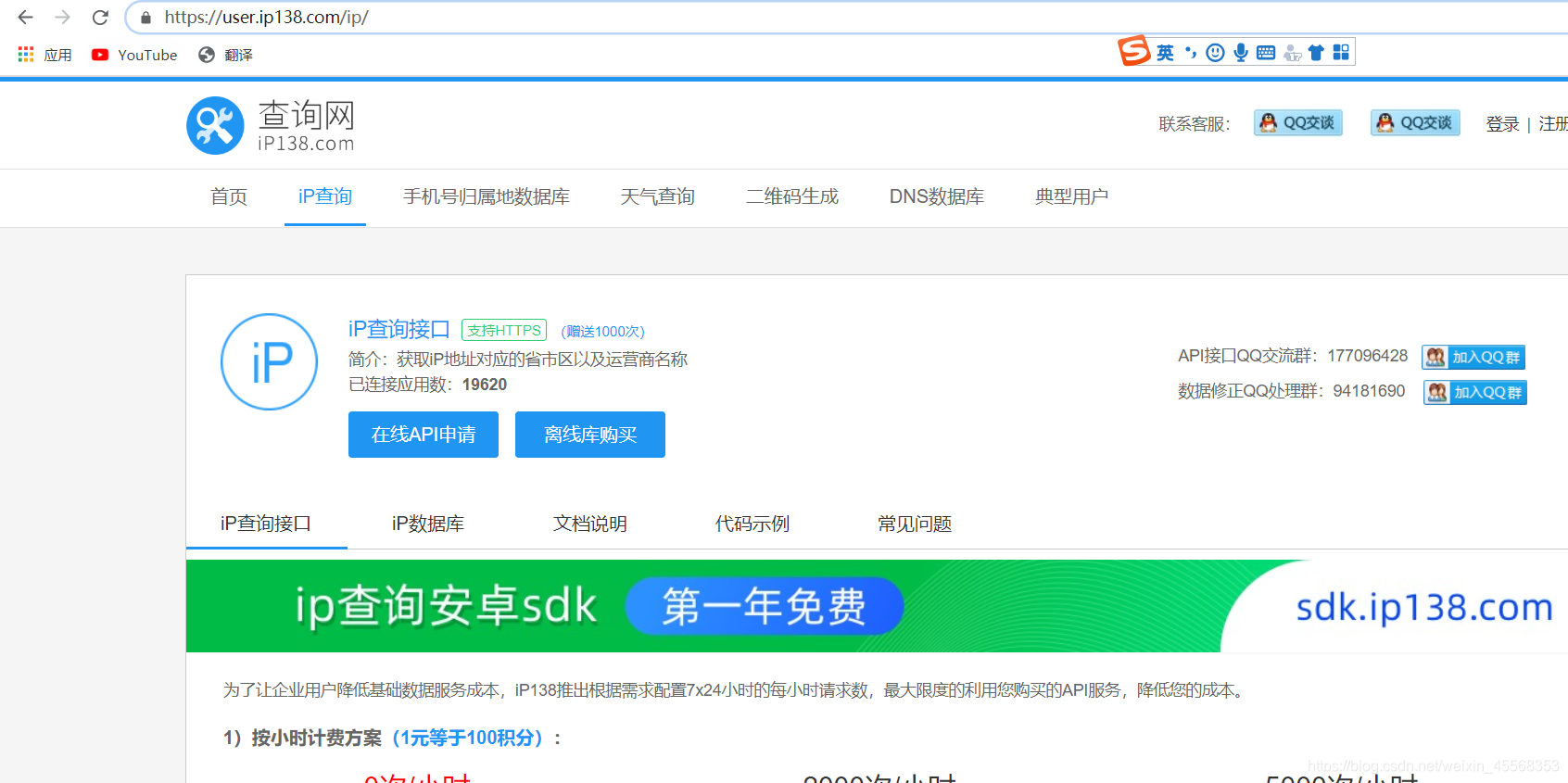Screen dimensions: 1568x783
Task: Select the iP查询接口 tab
Action: 266,524
